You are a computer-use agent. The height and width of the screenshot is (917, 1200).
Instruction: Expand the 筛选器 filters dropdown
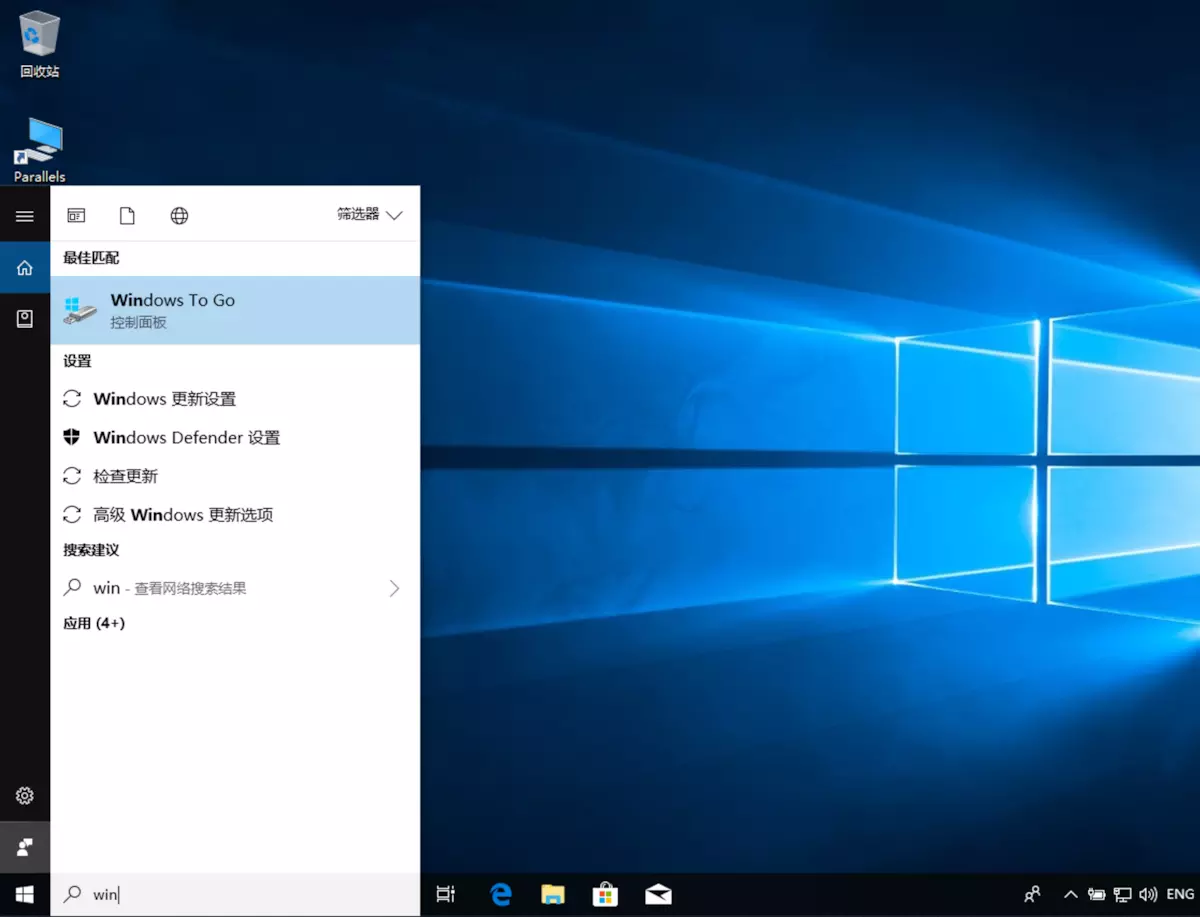coord(370,215)
